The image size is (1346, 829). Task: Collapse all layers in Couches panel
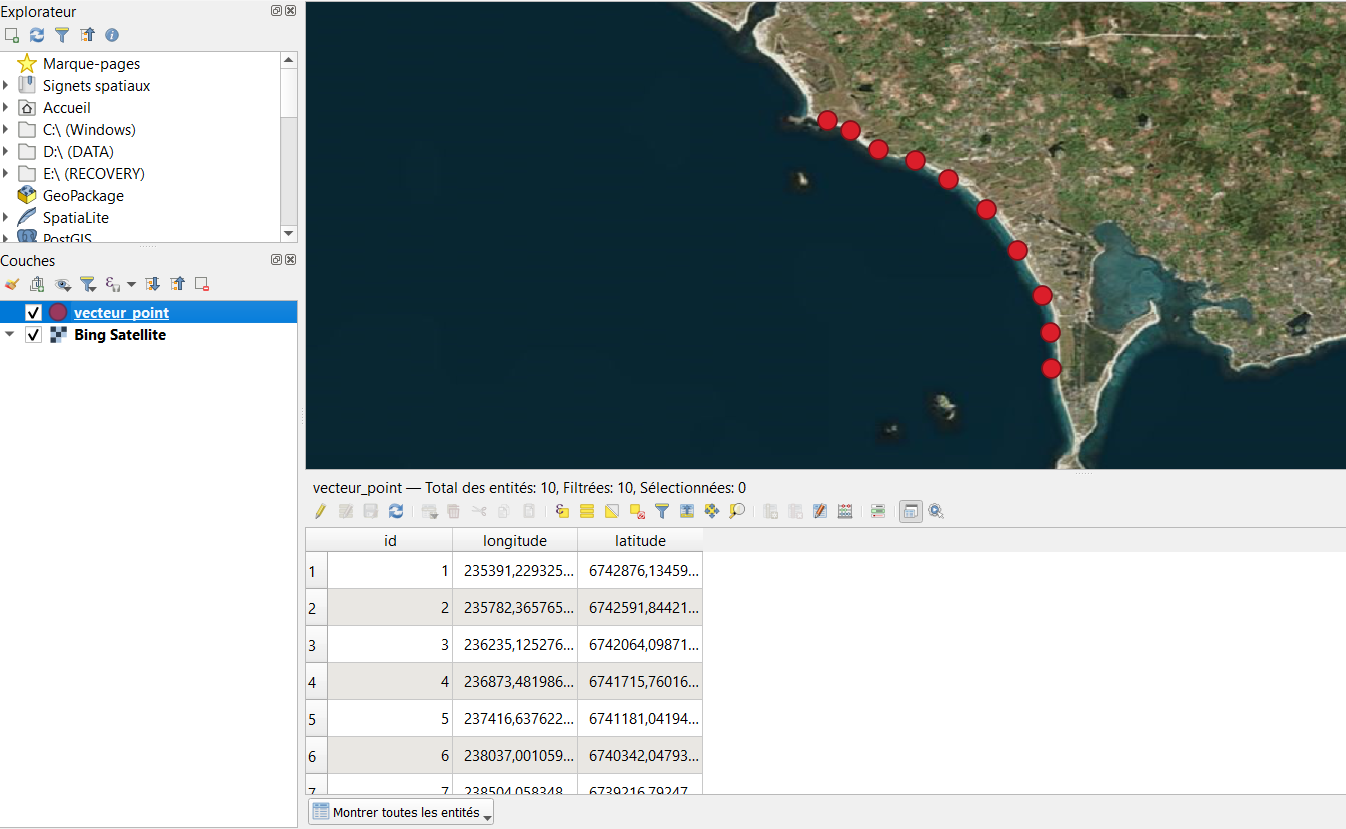(177, 284)
